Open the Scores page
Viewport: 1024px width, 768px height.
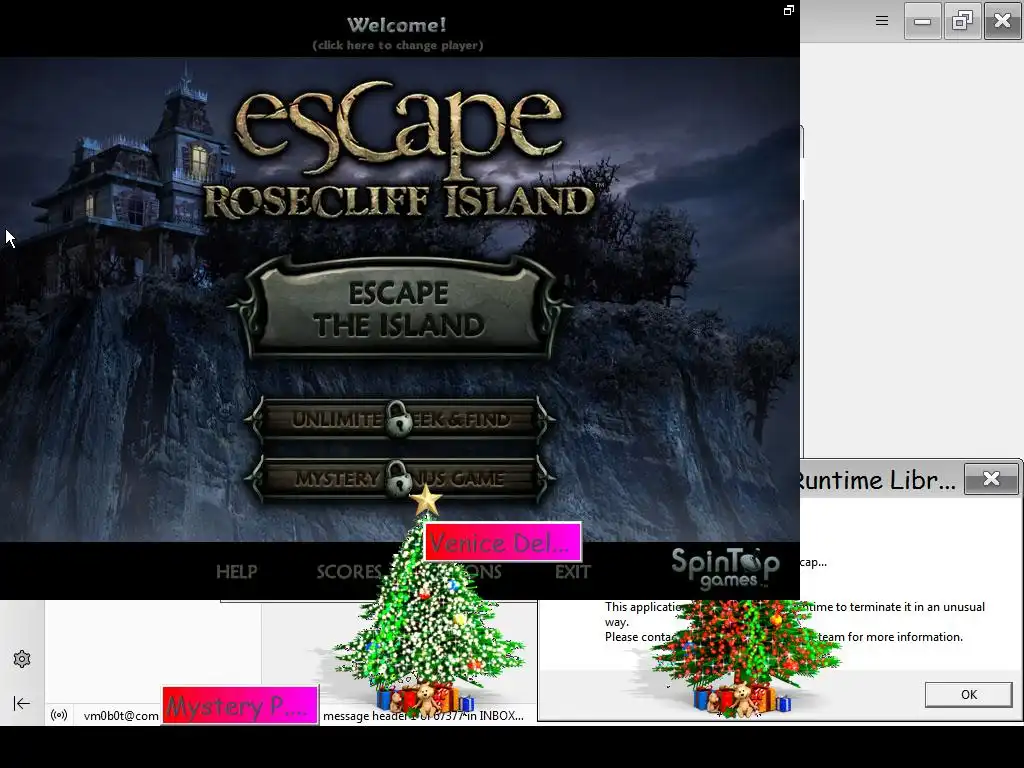[x=349, y=572]
